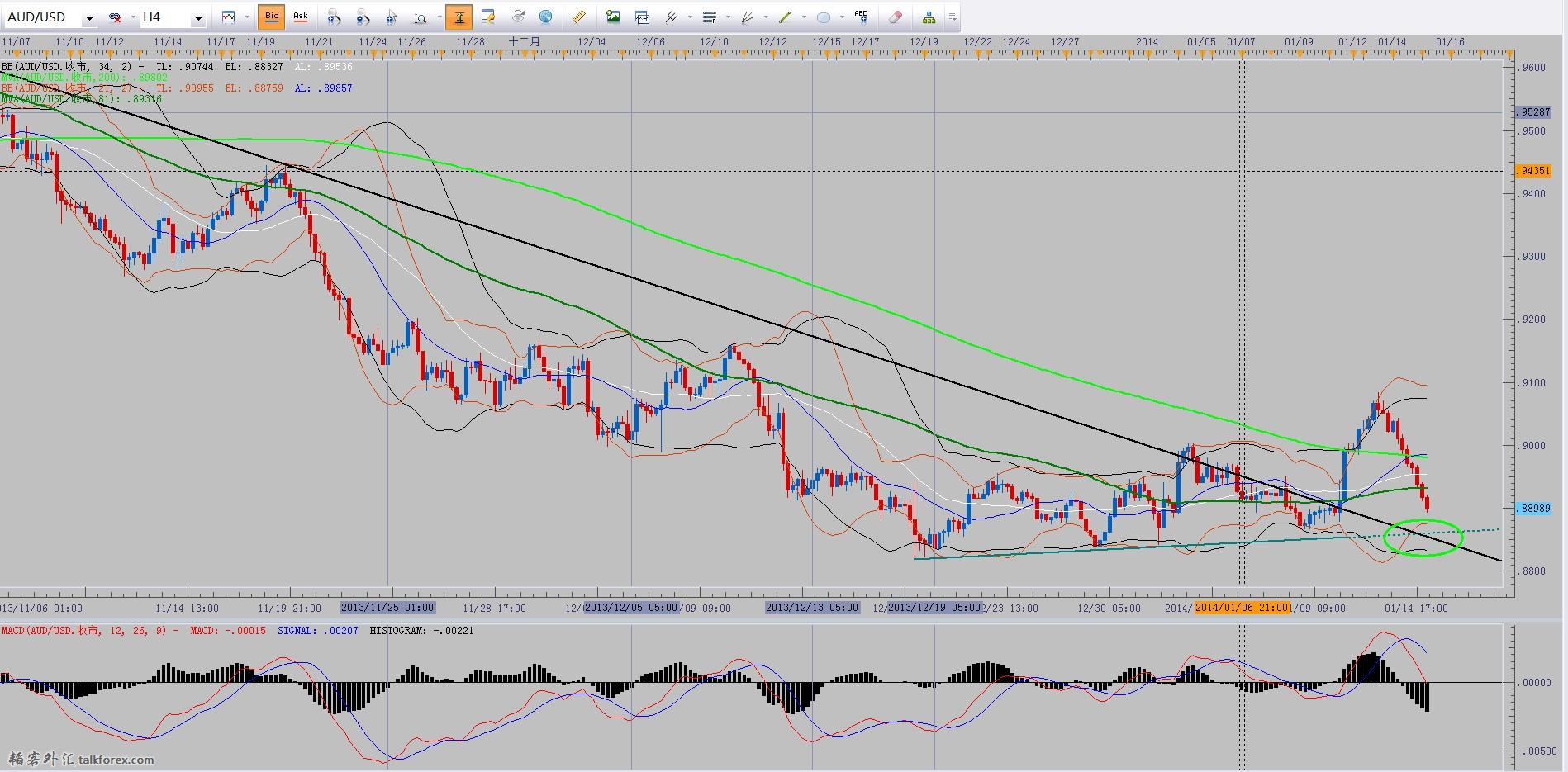Click the blue .88989 current price marker
The height and width of the screenshot is (772, 1568).
1533,508
